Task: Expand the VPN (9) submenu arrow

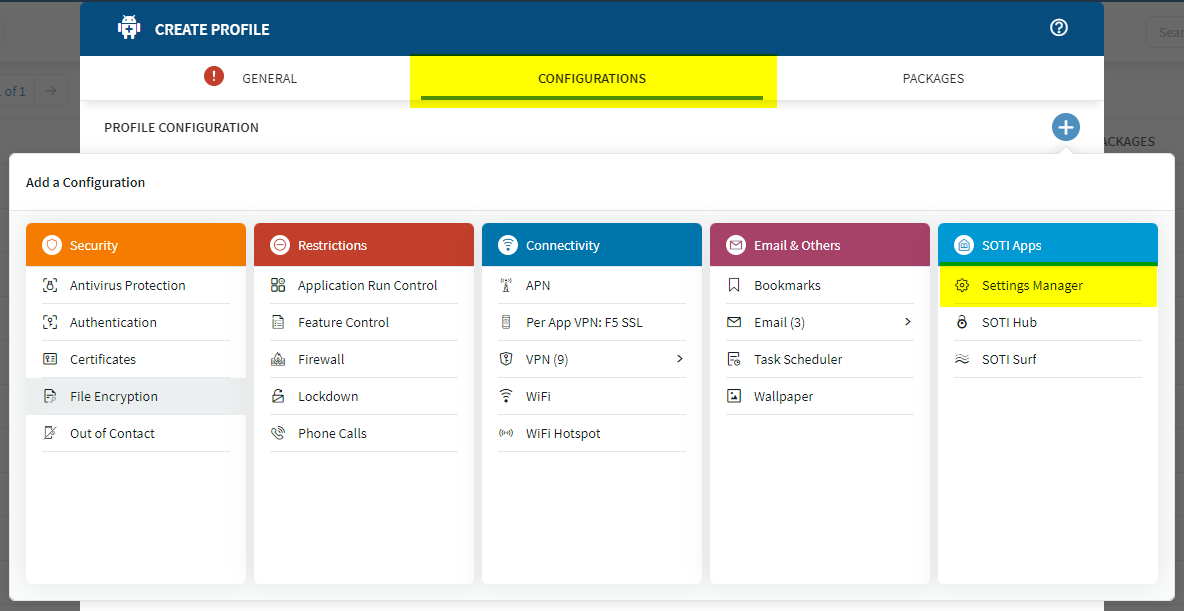Action: pyautogui.click(x=680, y=359)
